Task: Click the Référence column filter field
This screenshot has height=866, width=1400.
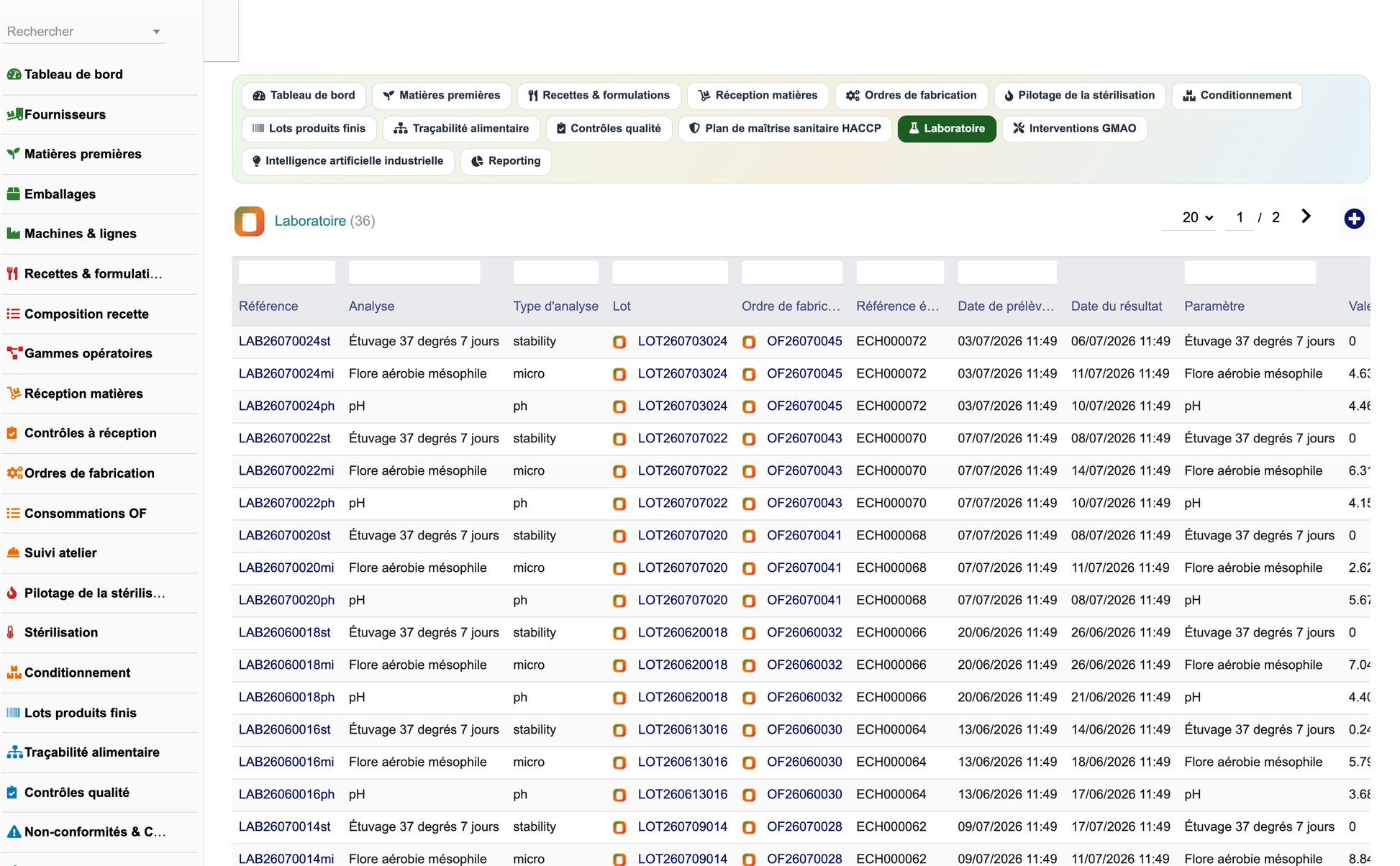Action: point(287,273)
